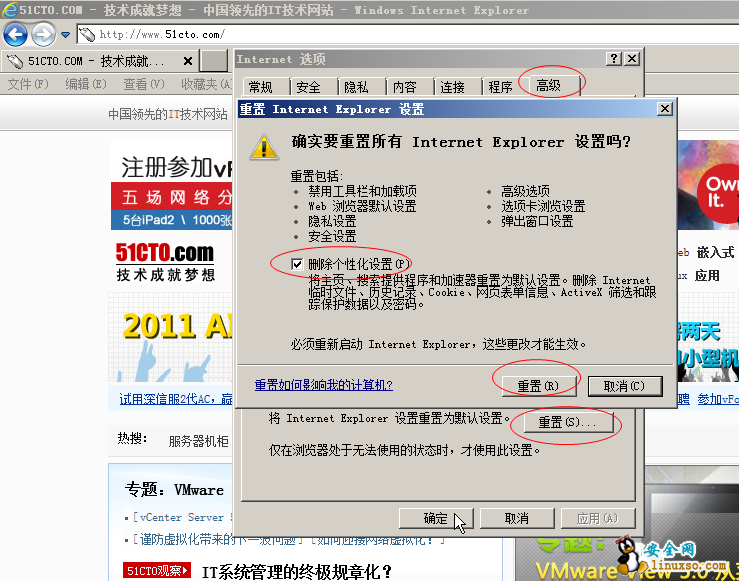Open the 编辑(E) menu
The width and height of the screenshot is (739, 581).
tap(86, 84)
